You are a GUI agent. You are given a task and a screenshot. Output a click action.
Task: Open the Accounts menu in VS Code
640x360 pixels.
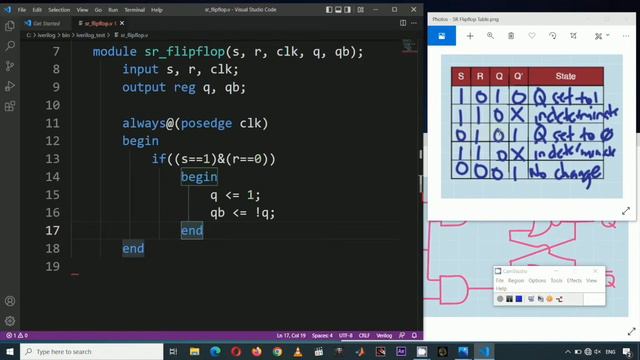point(10,301)
